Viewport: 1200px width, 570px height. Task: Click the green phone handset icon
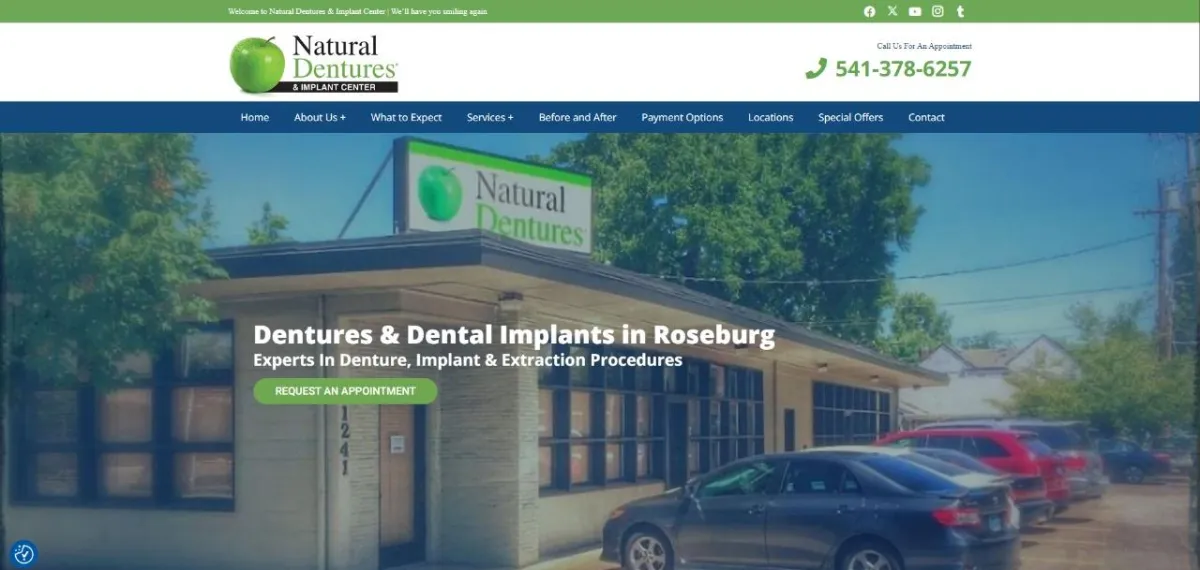point(816,69)
